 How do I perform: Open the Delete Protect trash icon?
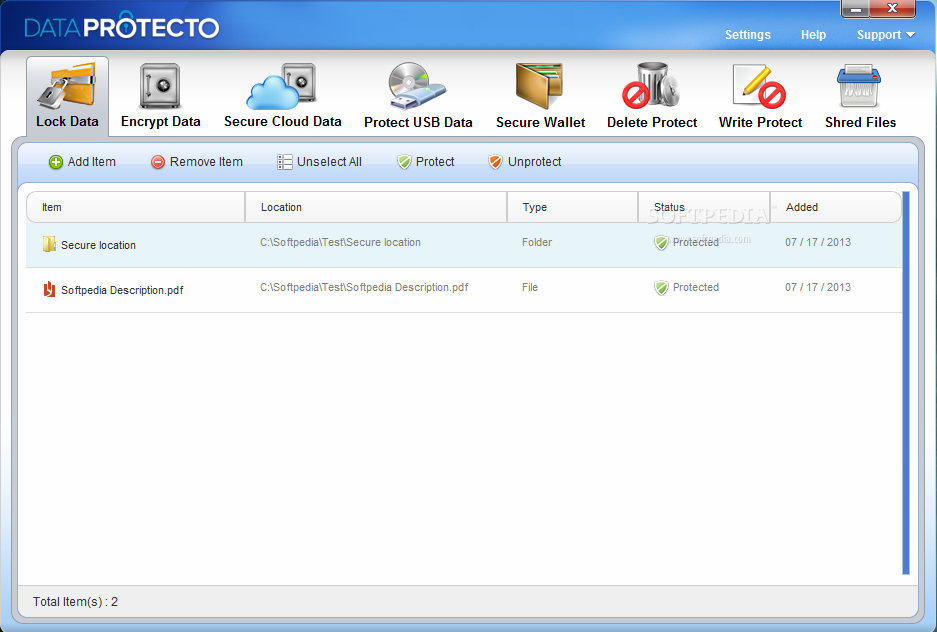tap(652, 86)
